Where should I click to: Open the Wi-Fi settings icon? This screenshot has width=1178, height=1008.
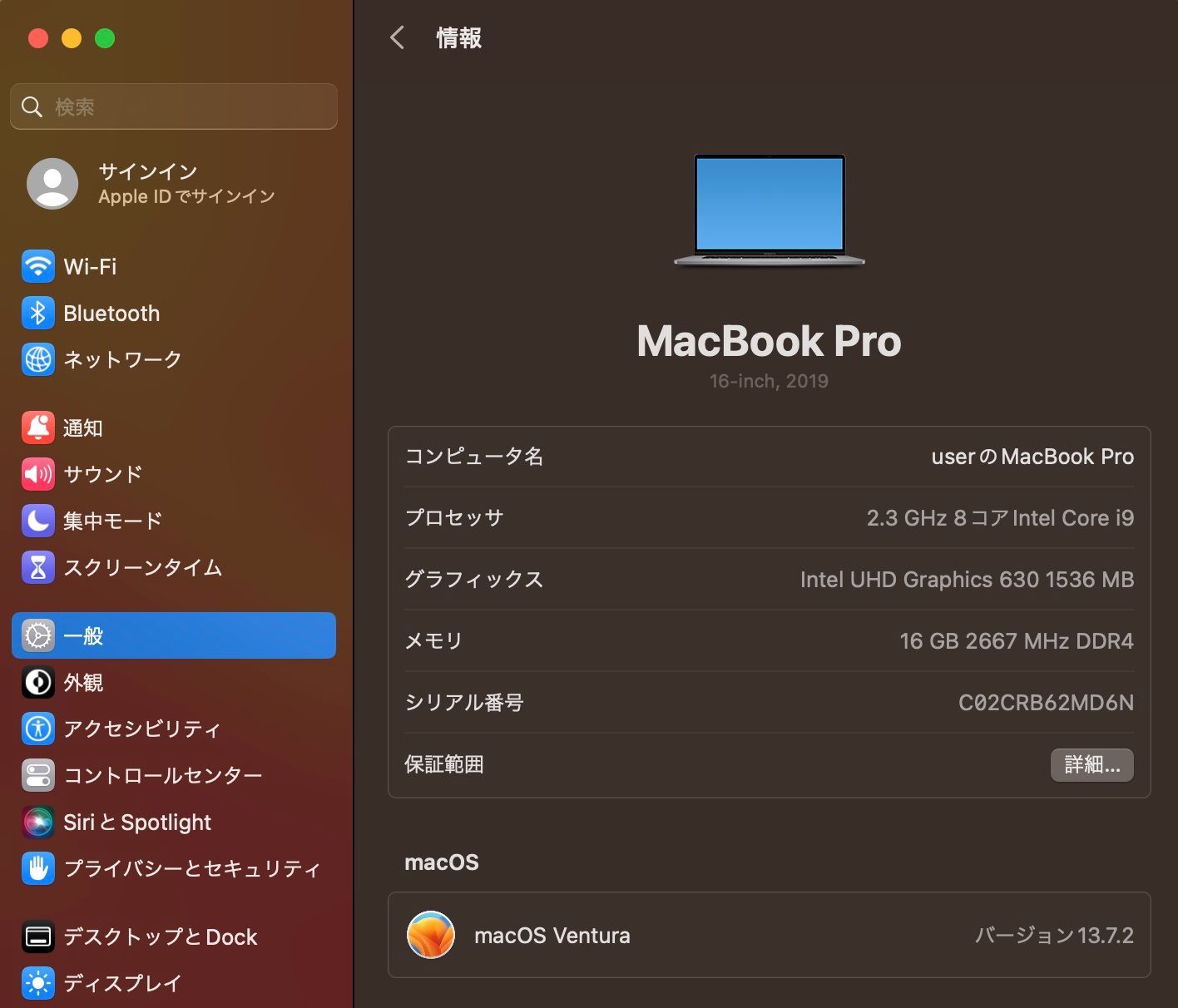point(38,267)
